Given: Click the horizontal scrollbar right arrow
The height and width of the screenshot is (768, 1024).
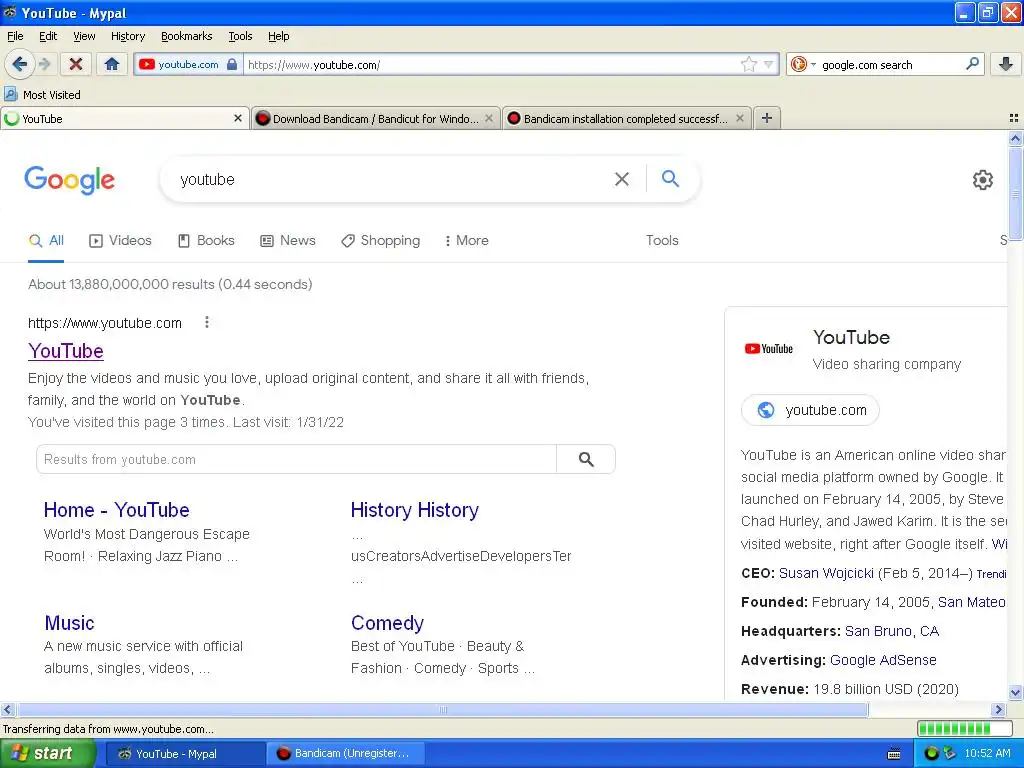Looking at the screenshot, I should click(x=998, y=709).
